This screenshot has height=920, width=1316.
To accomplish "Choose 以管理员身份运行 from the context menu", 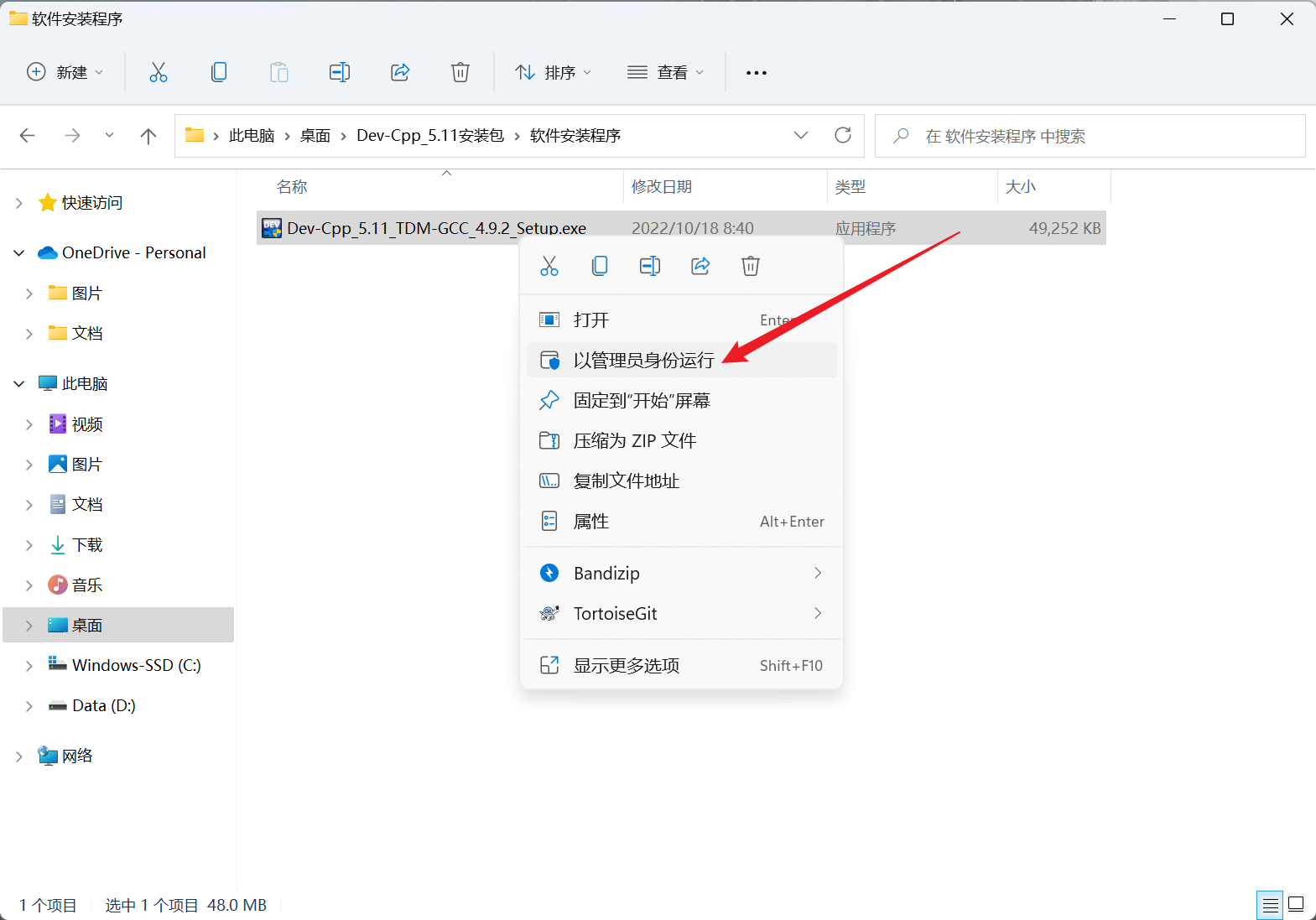I will tap(681, 360).
